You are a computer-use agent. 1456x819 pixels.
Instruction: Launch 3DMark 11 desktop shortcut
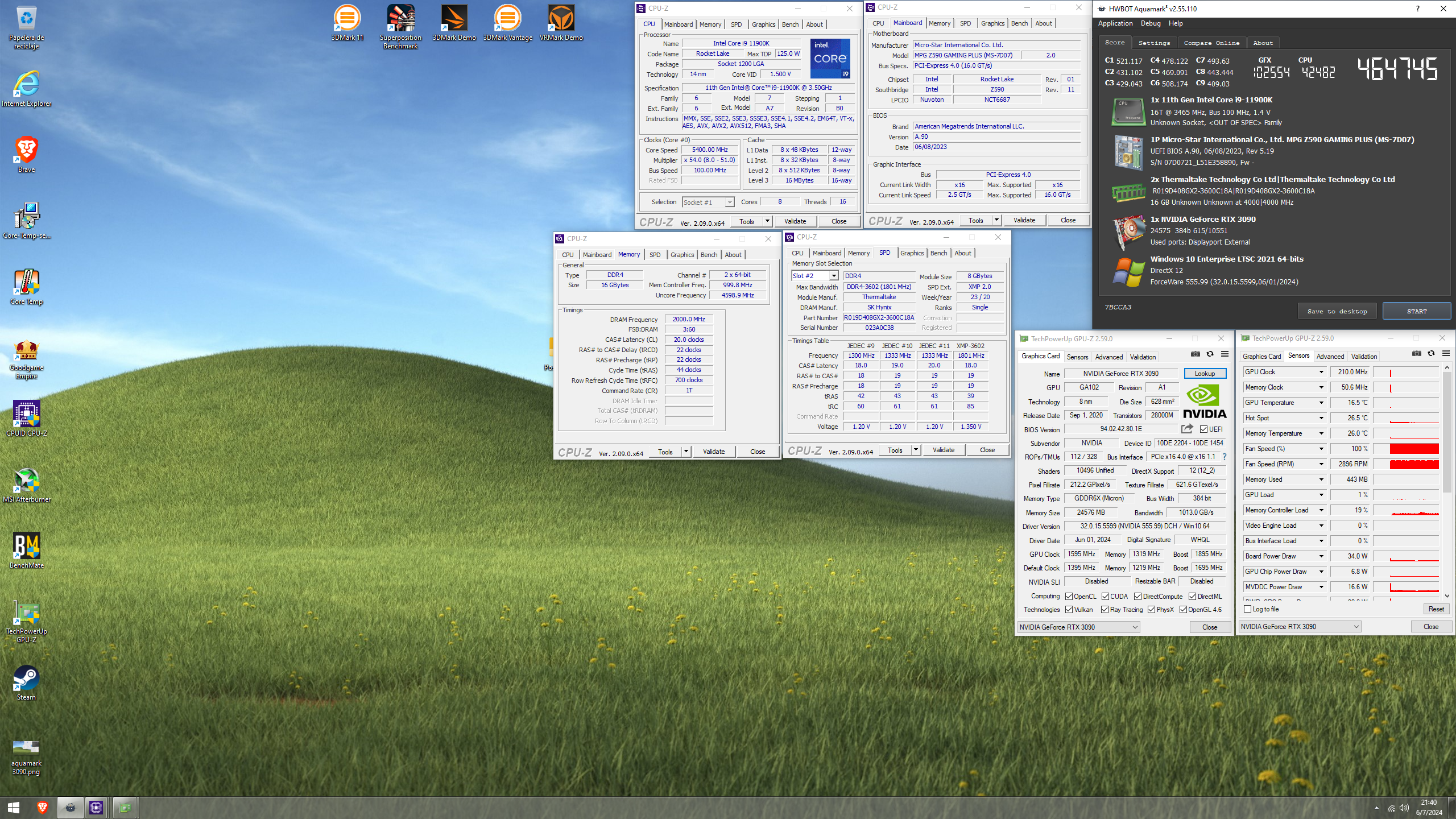[x=347, y=23]
